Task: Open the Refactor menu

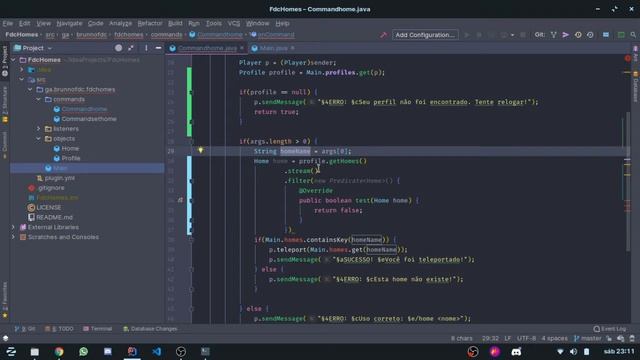Action: pyautogui.click(x=150, y=23)
